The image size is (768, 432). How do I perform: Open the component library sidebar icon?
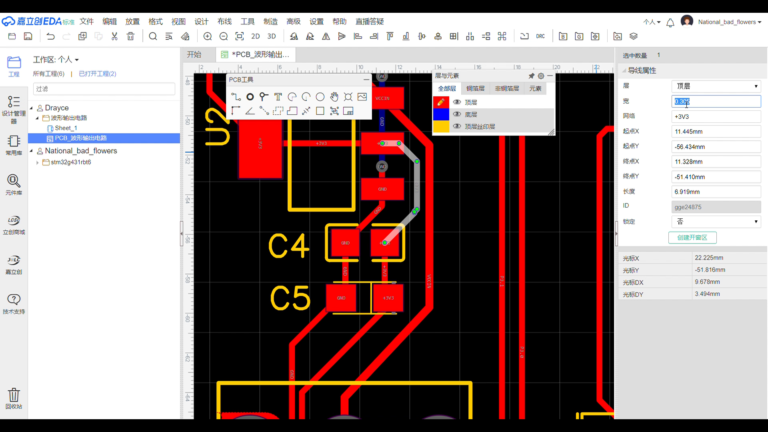(x=14, y=185)
